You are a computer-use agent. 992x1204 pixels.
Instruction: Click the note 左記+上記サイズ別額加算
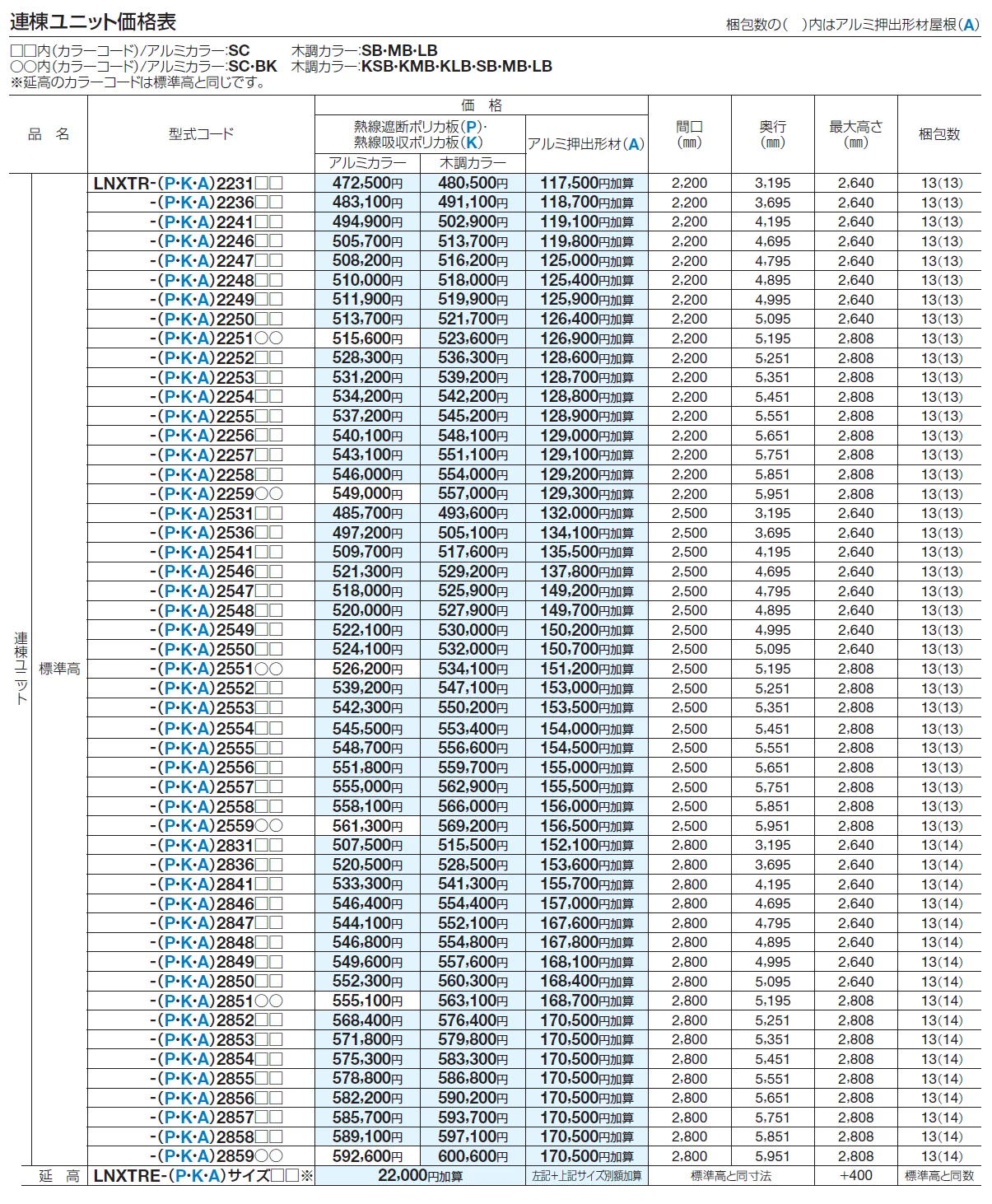[587, 1176]
